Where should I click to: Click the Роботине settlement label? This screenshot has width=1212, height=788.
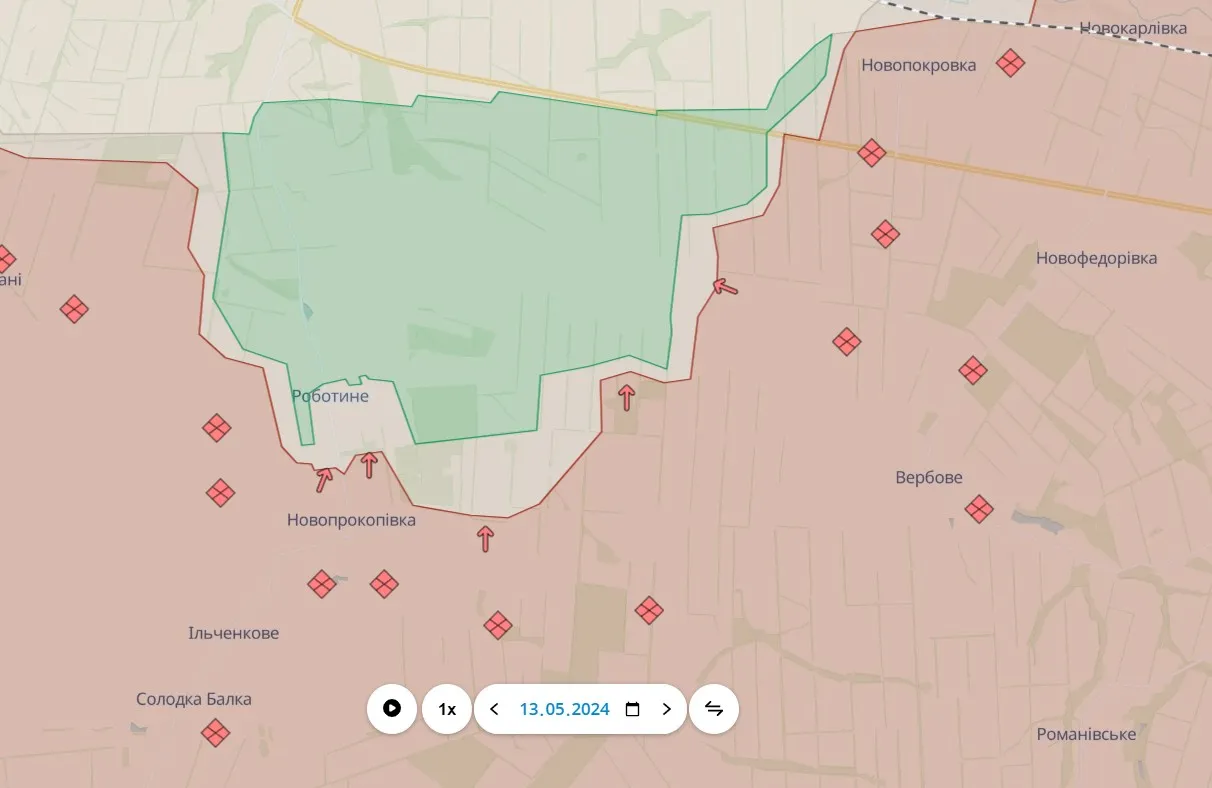(x=330, y=396)
